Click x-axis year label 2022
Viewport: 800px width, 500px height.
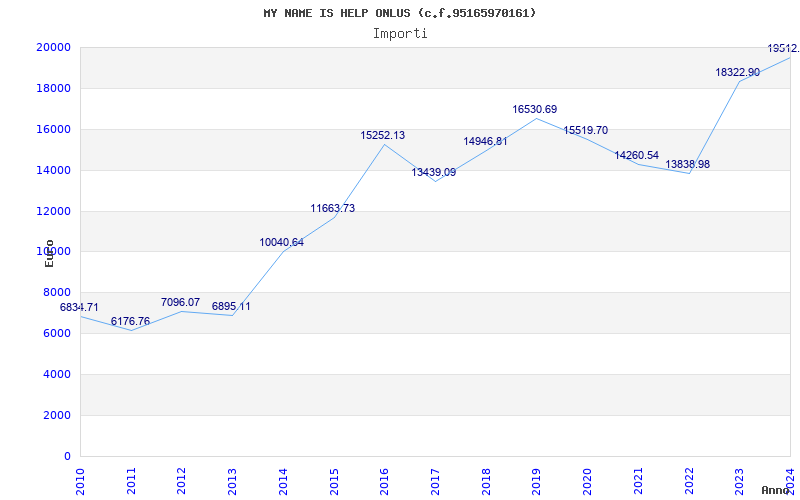(x=689, y=482)
